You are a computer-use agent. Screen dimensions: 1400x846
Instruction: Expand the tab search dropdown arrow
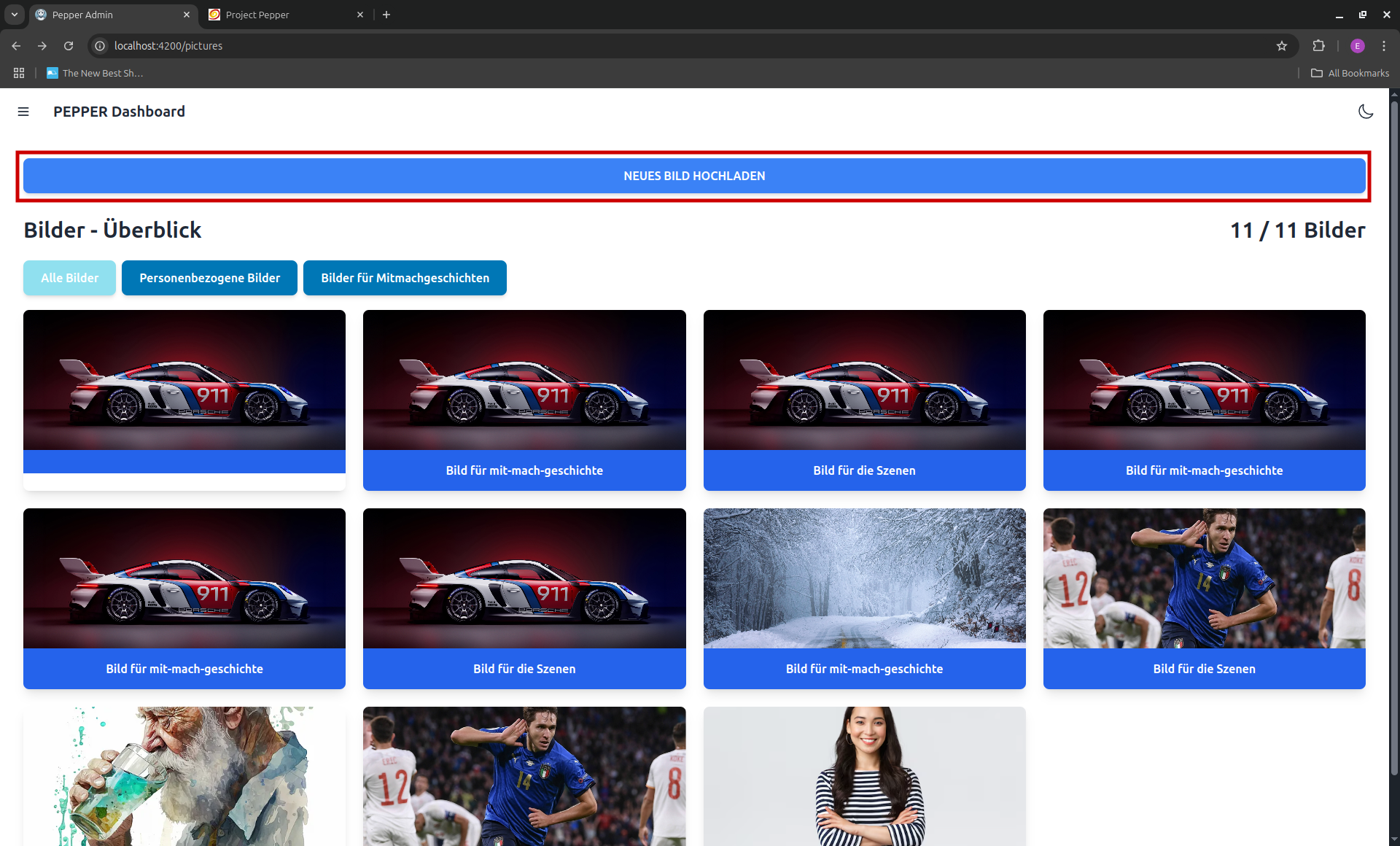tap(14, 15)
